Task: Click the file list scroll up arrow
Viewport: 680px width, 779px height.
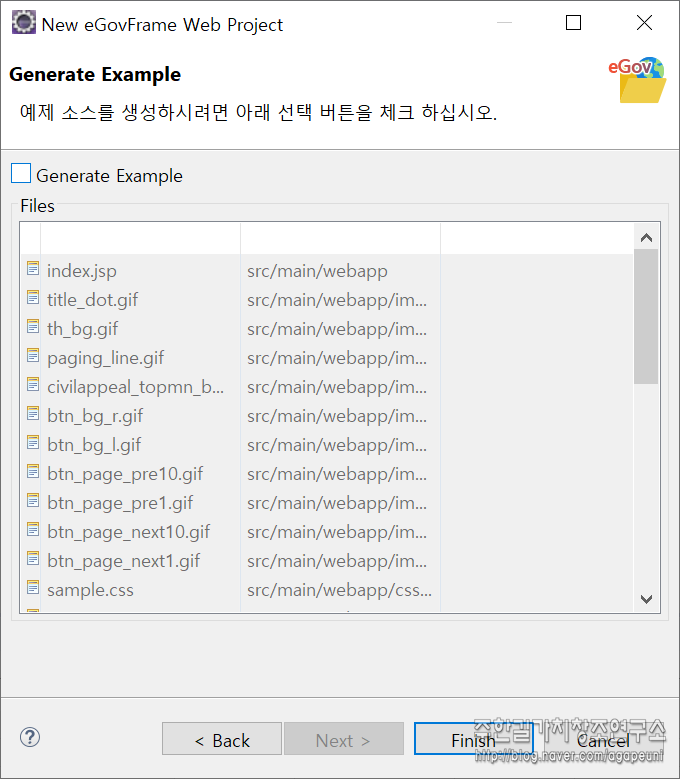Action: (646, 238)
